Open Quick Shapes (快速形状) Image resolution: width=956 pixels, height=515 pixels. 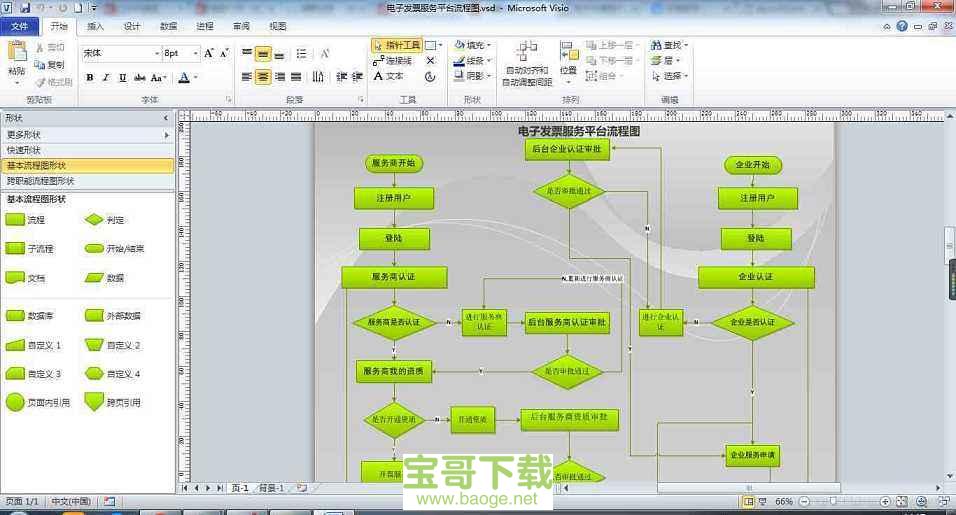[x=87, y=150]
